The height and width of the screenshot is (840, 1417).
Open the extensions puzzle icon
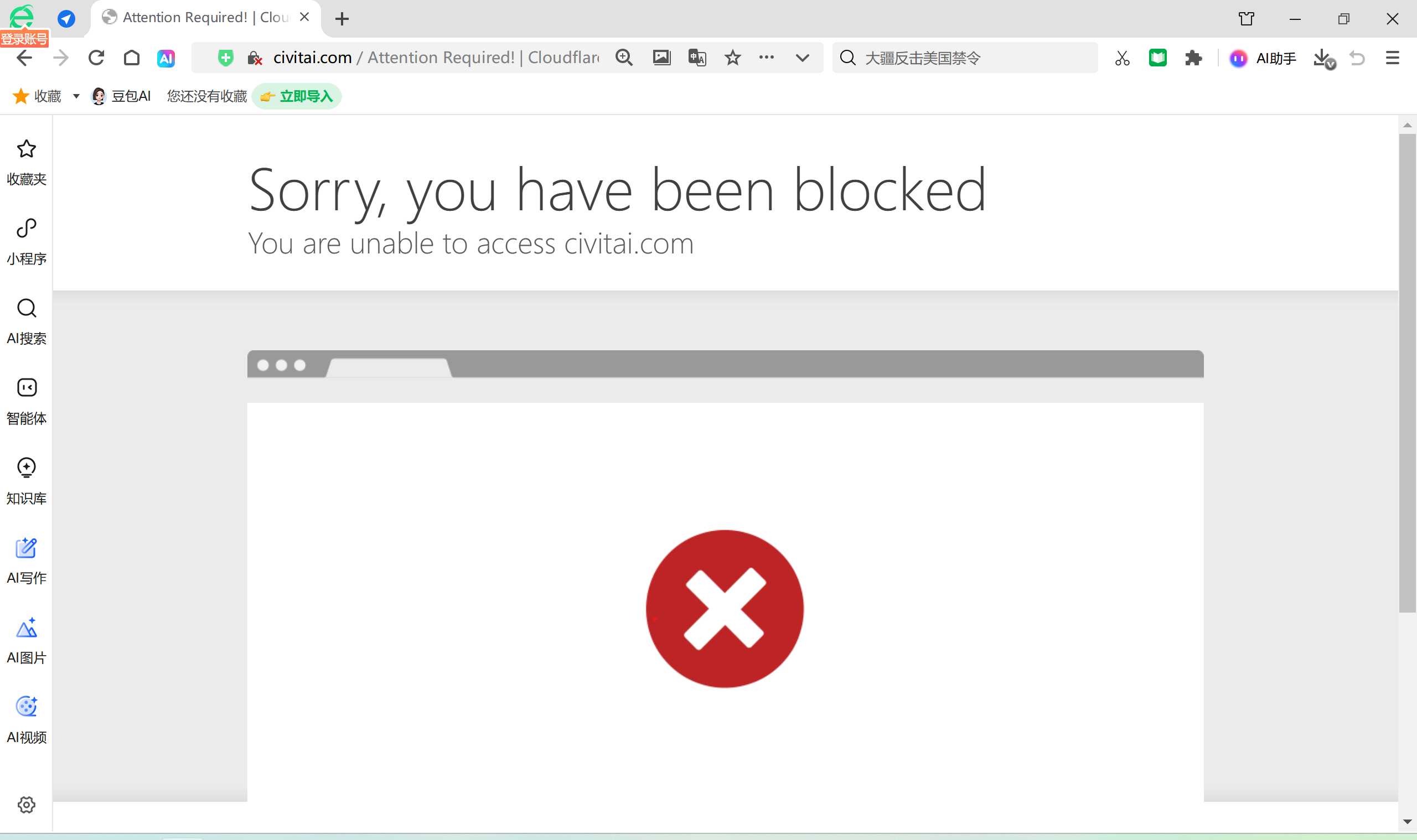tap(1193, 58)
